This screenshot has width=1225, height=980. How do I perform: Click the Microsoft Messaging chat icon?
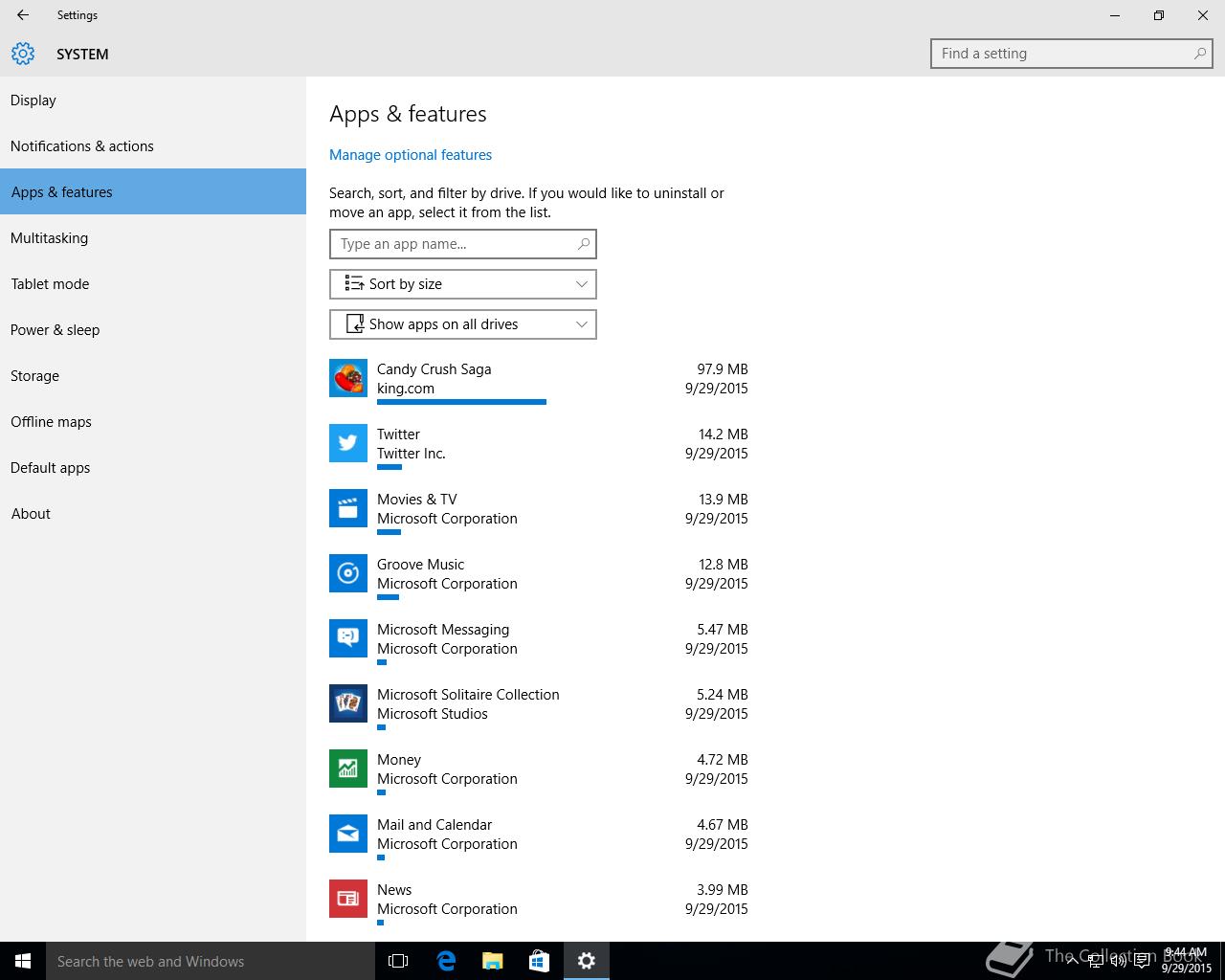pos(348,639)
